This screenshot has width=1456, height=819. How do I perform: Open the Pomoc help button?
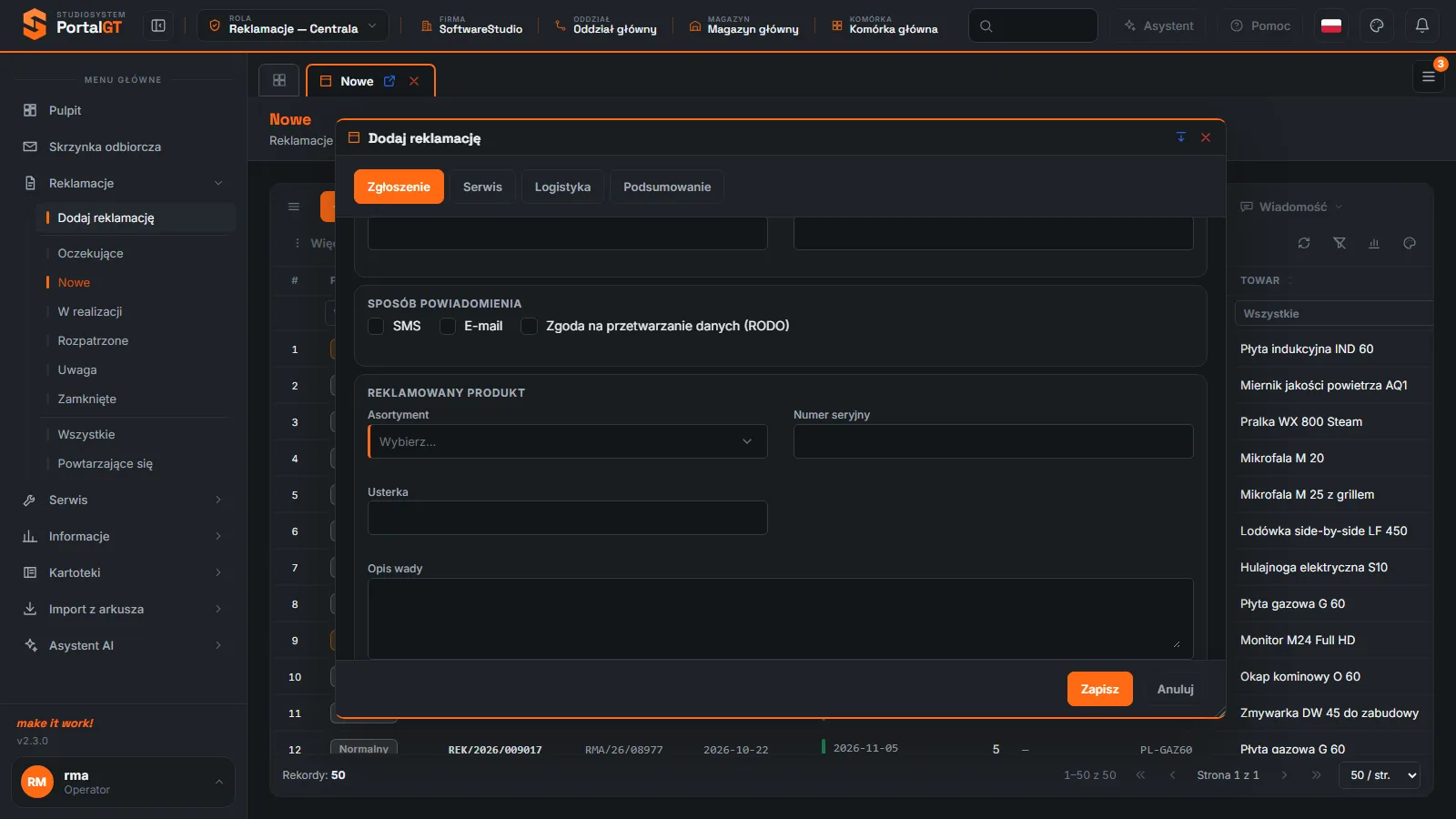click(x=1260, y=25)
